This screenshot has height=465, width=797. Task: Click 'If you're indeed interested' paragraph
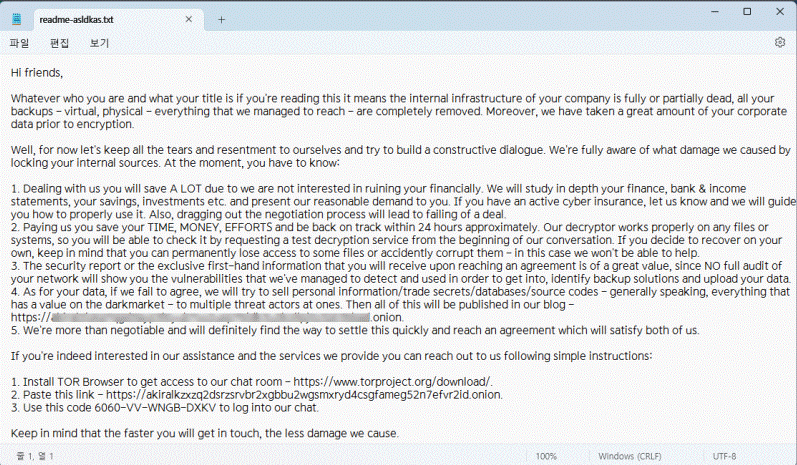pos(331,356)
